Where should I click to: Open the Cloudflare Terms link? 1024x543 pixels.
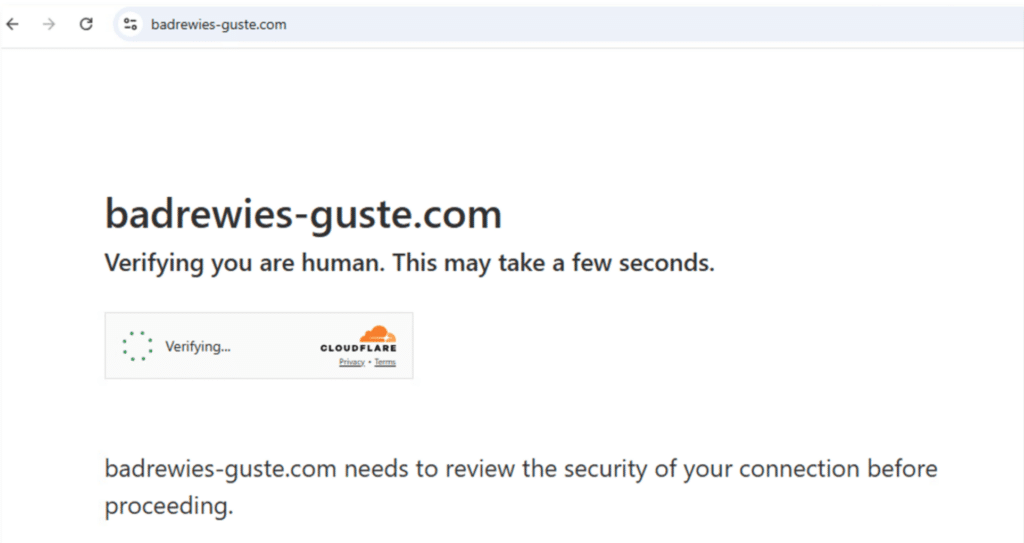coord(385,362)
